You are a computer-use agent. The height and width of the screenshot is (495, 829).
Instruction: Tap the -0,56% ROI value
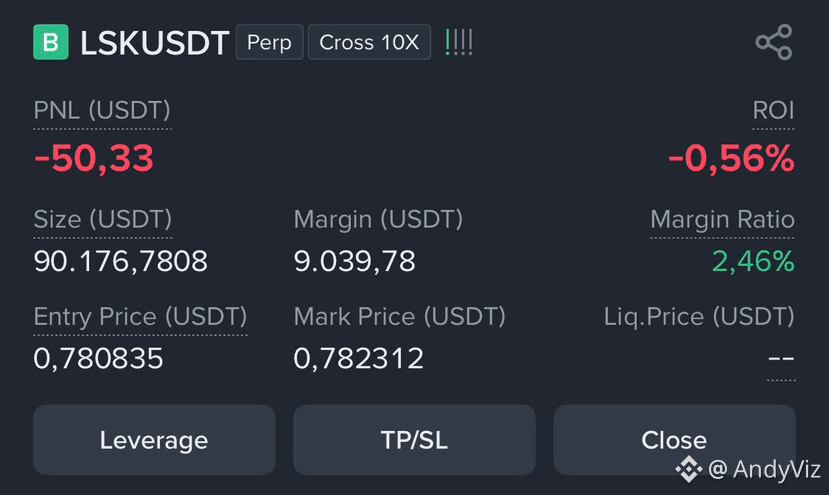coord(731,158)
